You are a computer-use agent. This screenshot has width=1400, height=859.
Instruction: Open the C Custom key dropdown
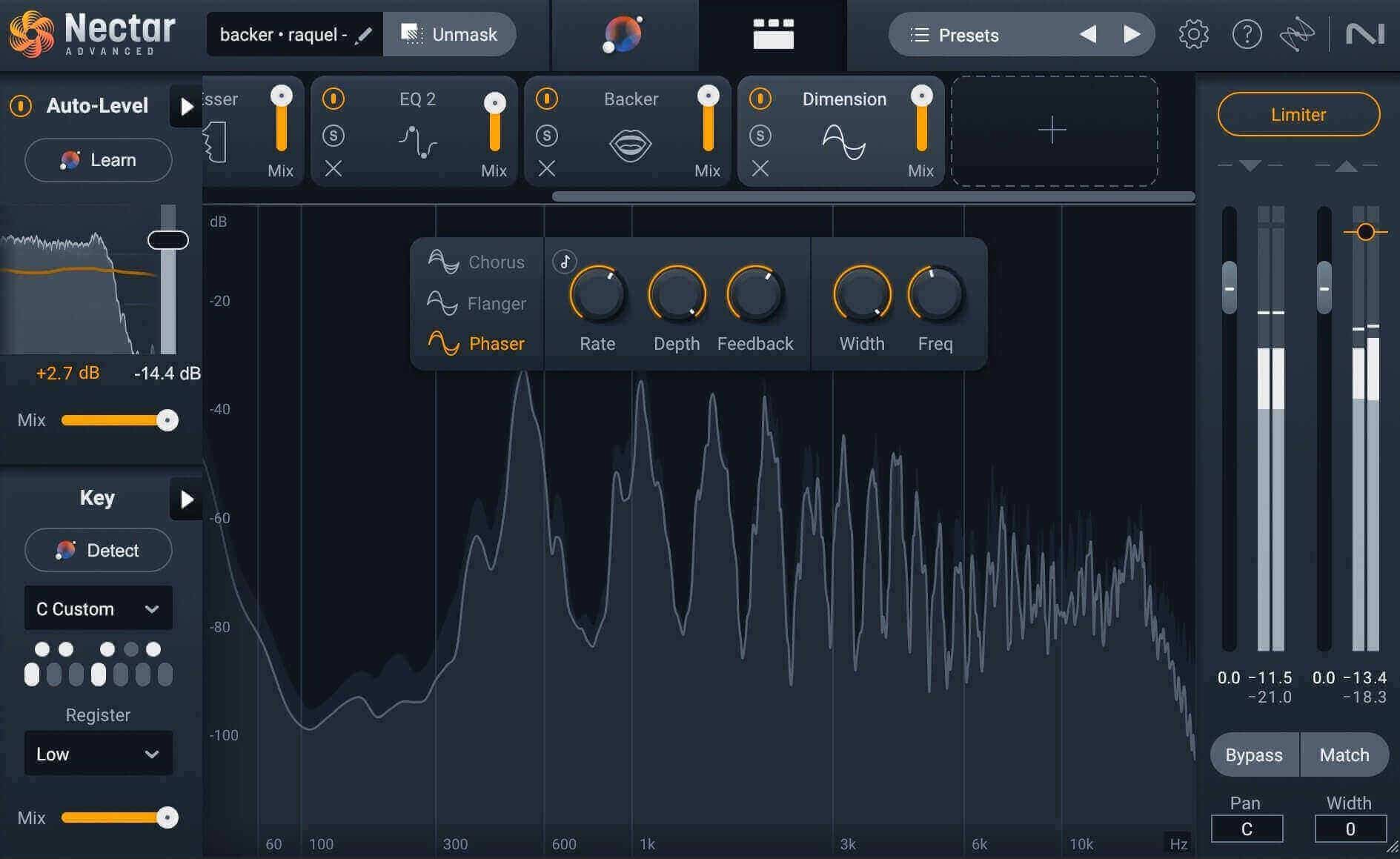pos(99,608)
